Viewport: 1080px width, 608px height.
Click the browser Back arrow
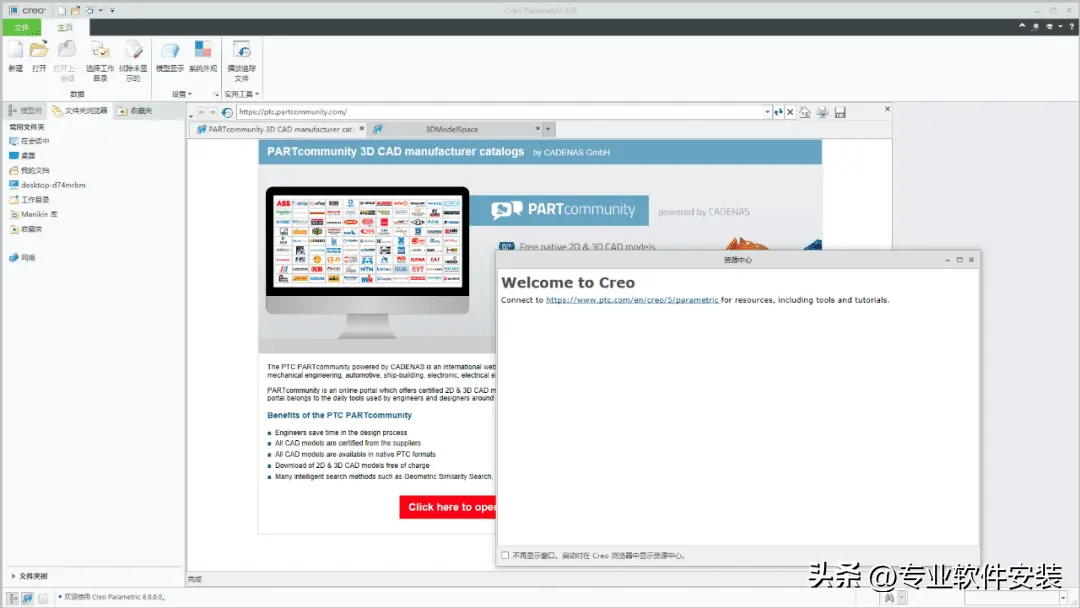click(201, 112)
